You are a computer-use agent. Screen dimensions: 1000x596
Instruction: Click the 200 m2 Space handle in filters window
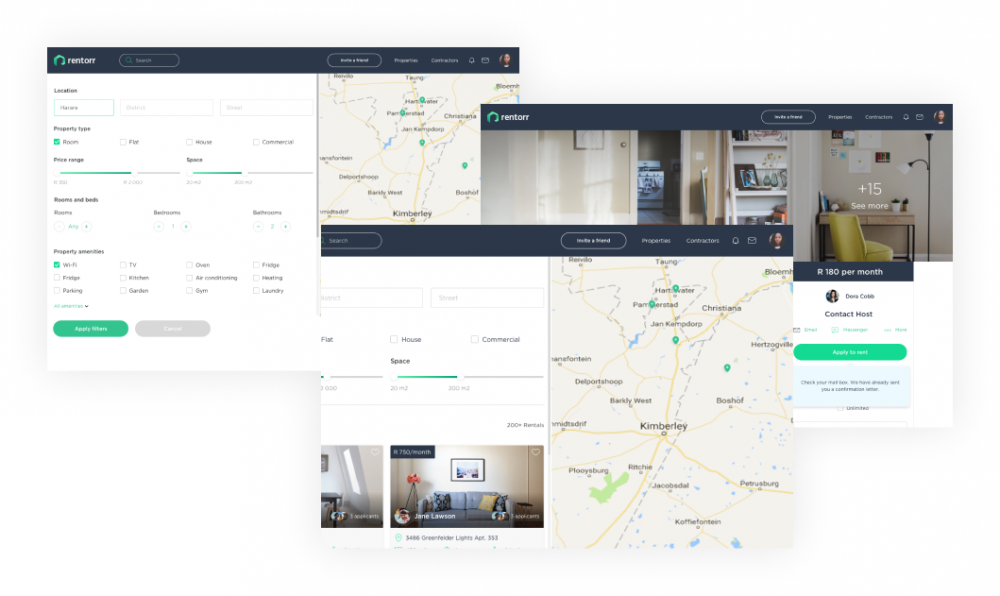coord(245,173)
